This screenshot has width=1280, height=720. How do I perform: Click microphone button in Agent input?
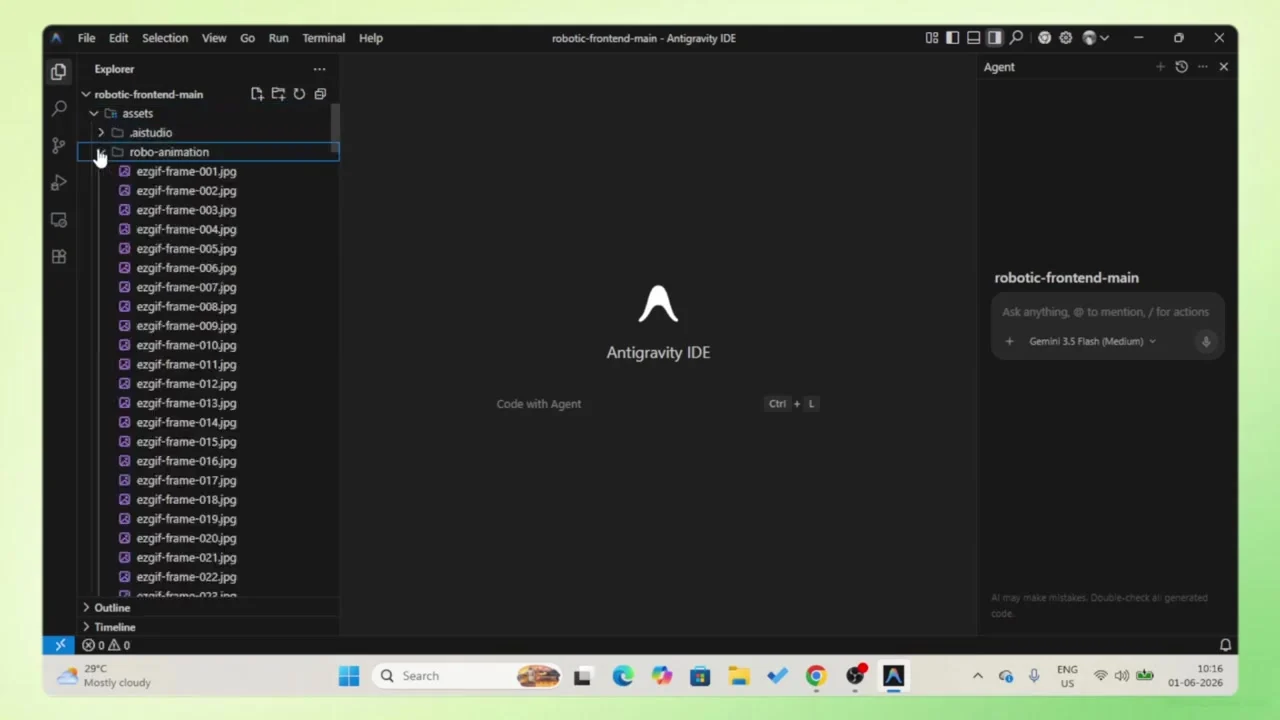pyautogui.click(x=1206, y=341)
